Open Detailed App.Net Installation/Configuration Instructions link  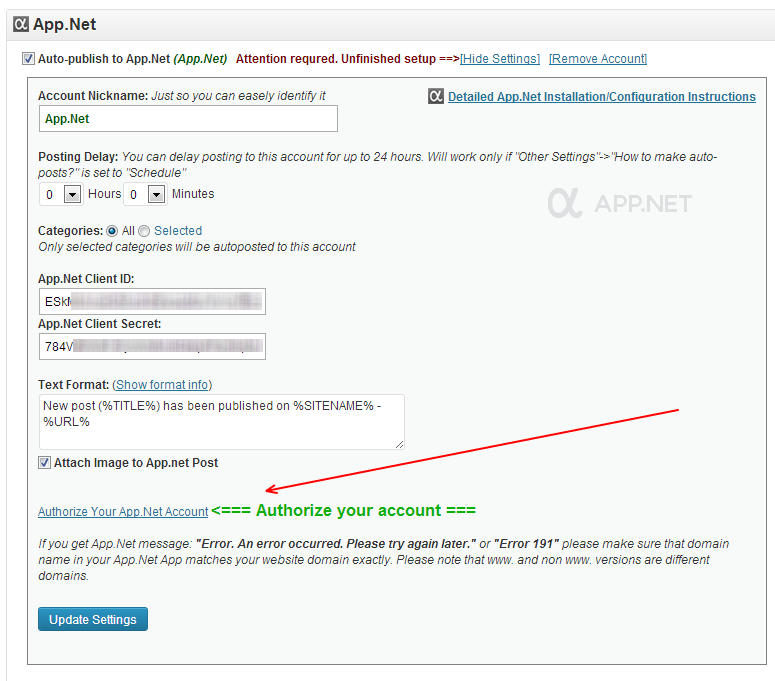602,96
